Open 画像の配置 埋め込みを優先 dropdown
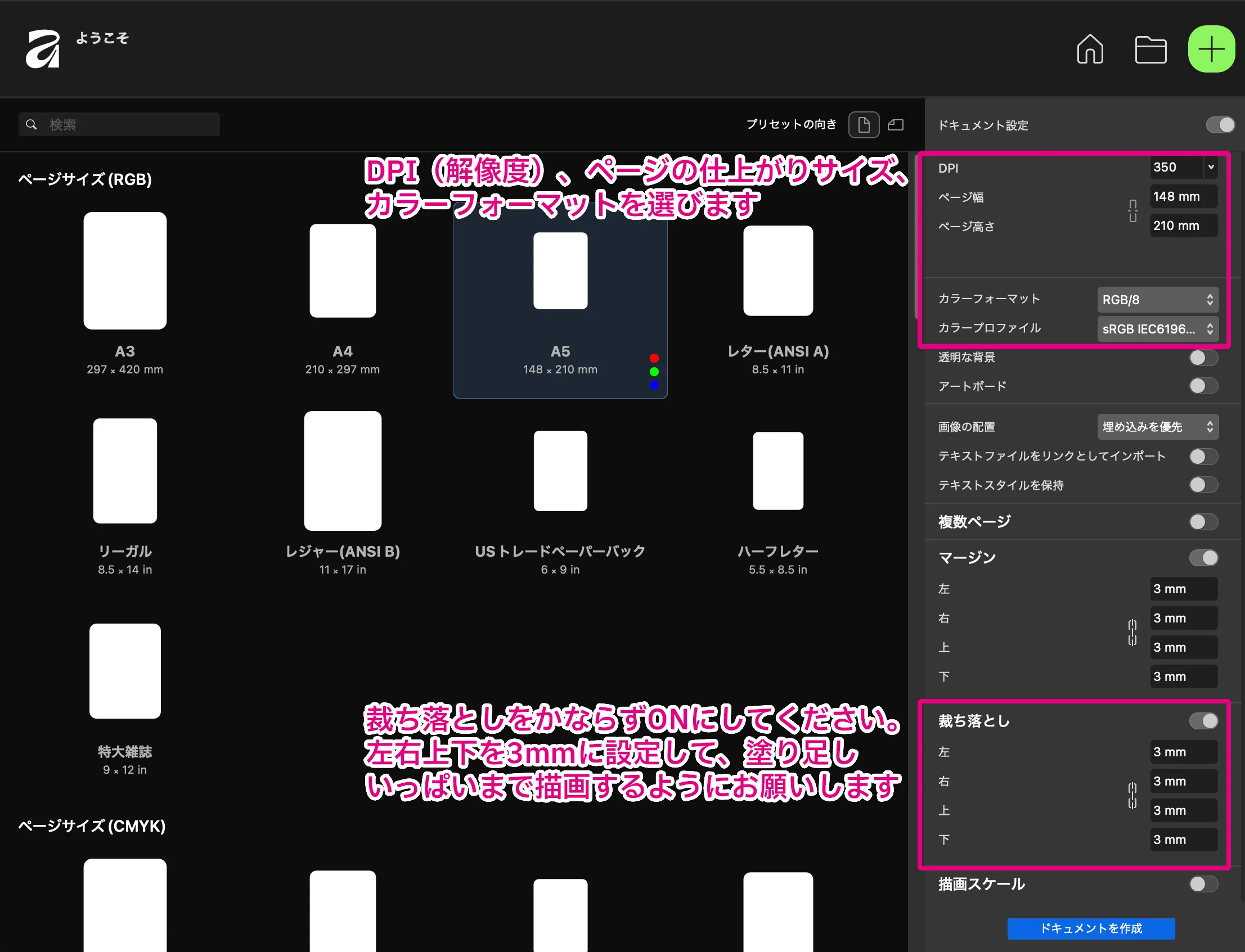 pos(1157,427)
